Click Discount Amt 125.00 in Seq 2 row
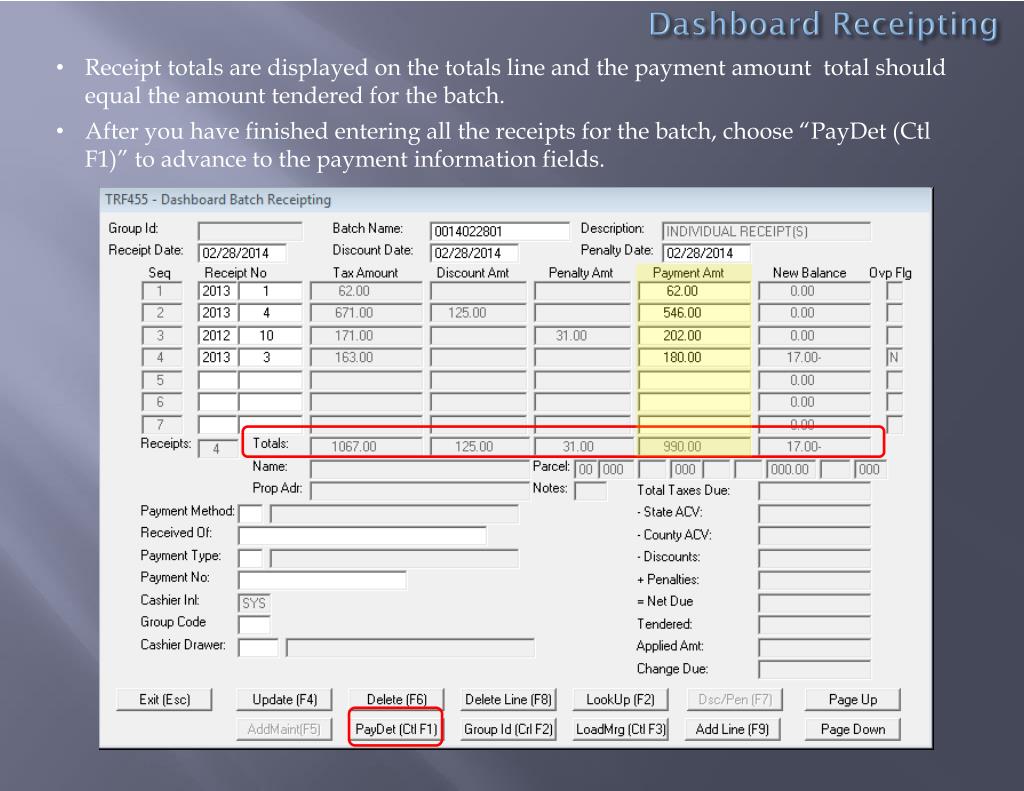 [x=478, y=314]
